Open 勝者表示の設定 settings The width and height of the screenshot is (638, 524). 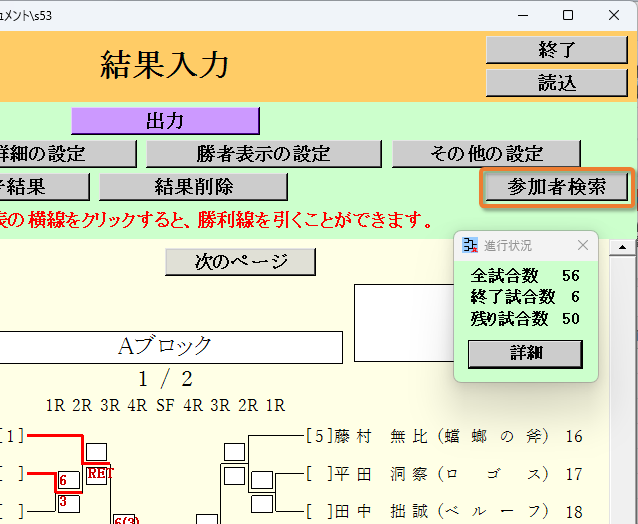264,154
